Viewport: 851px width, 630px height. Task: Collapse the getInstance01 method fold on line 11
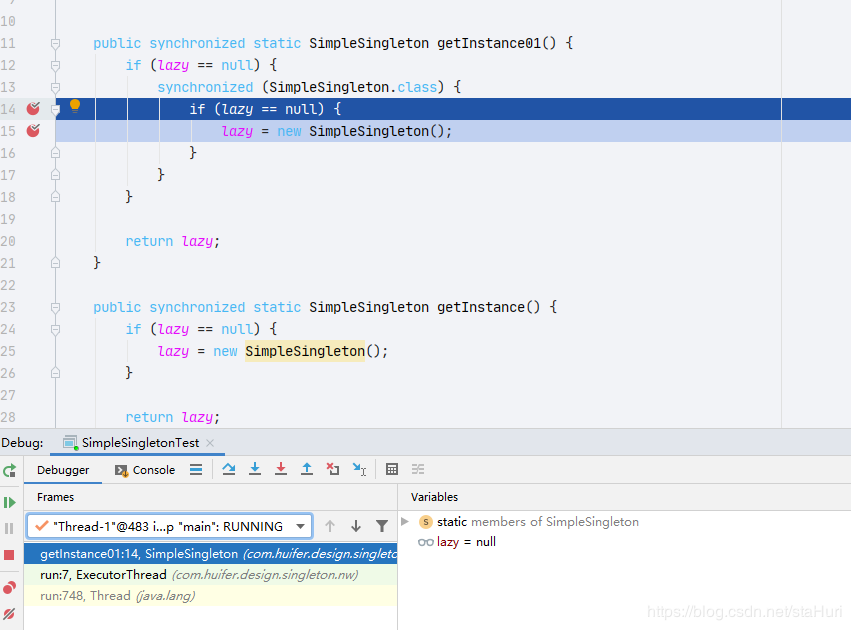(56, 44)
